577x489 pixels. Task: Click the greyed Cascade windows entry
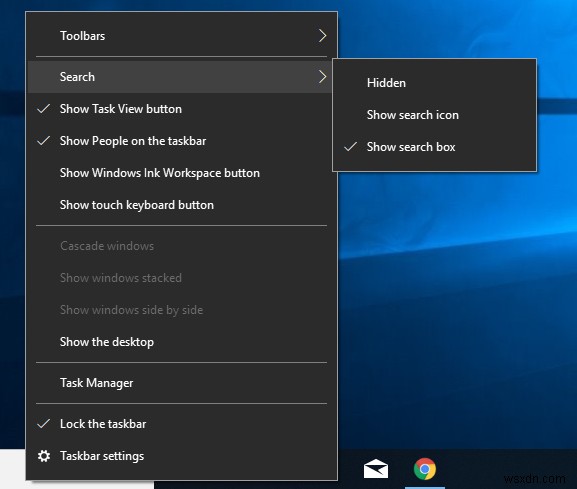coord(182,246)
